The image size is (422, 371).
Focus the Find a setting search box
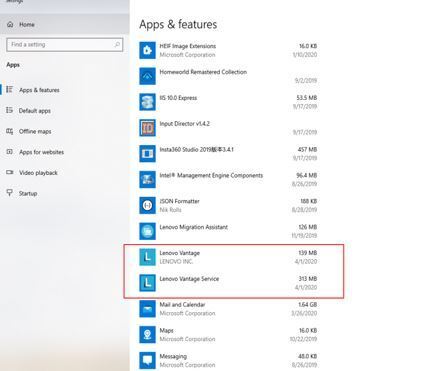(x=64, y=45)
